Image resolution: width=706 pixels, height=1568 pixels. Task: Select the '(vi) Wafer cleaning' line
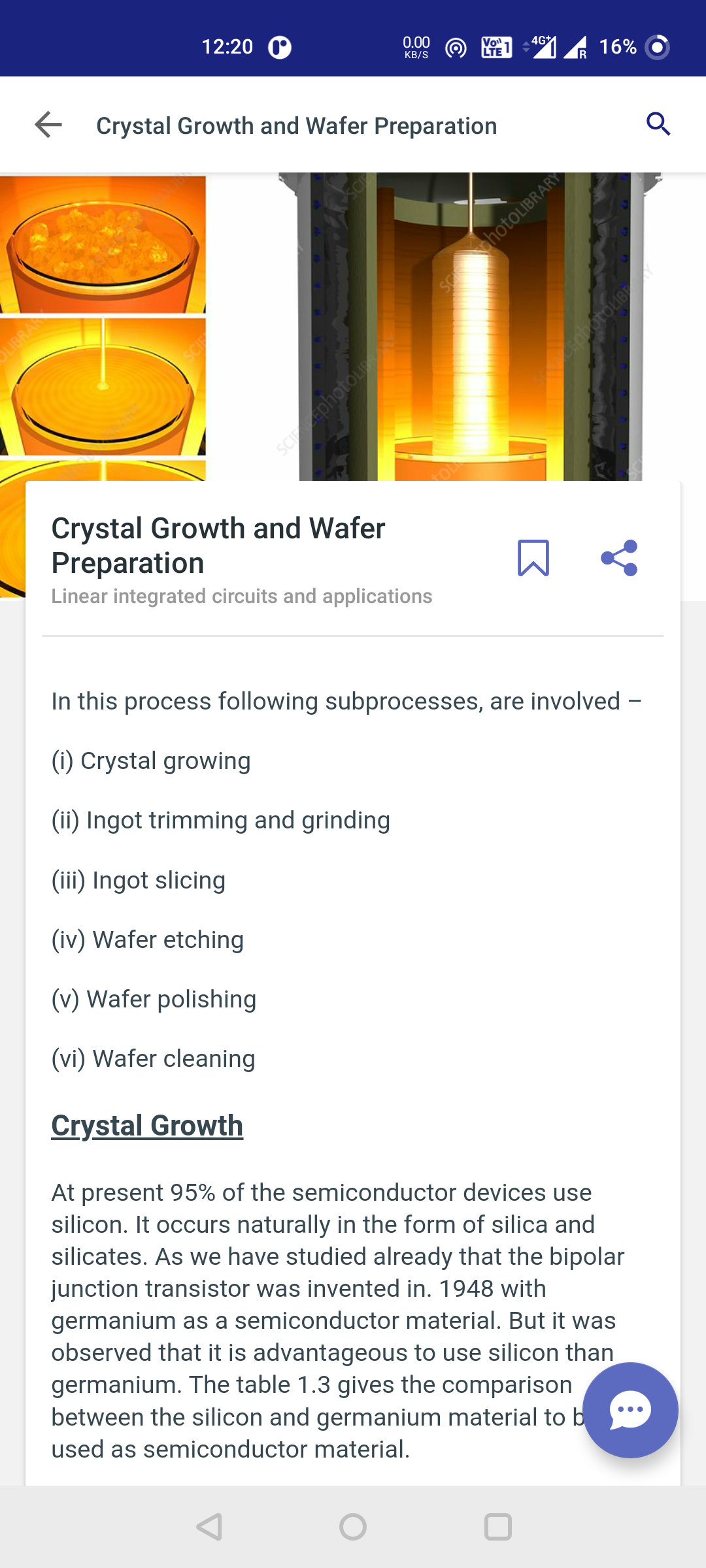(x=154, y=1059)
